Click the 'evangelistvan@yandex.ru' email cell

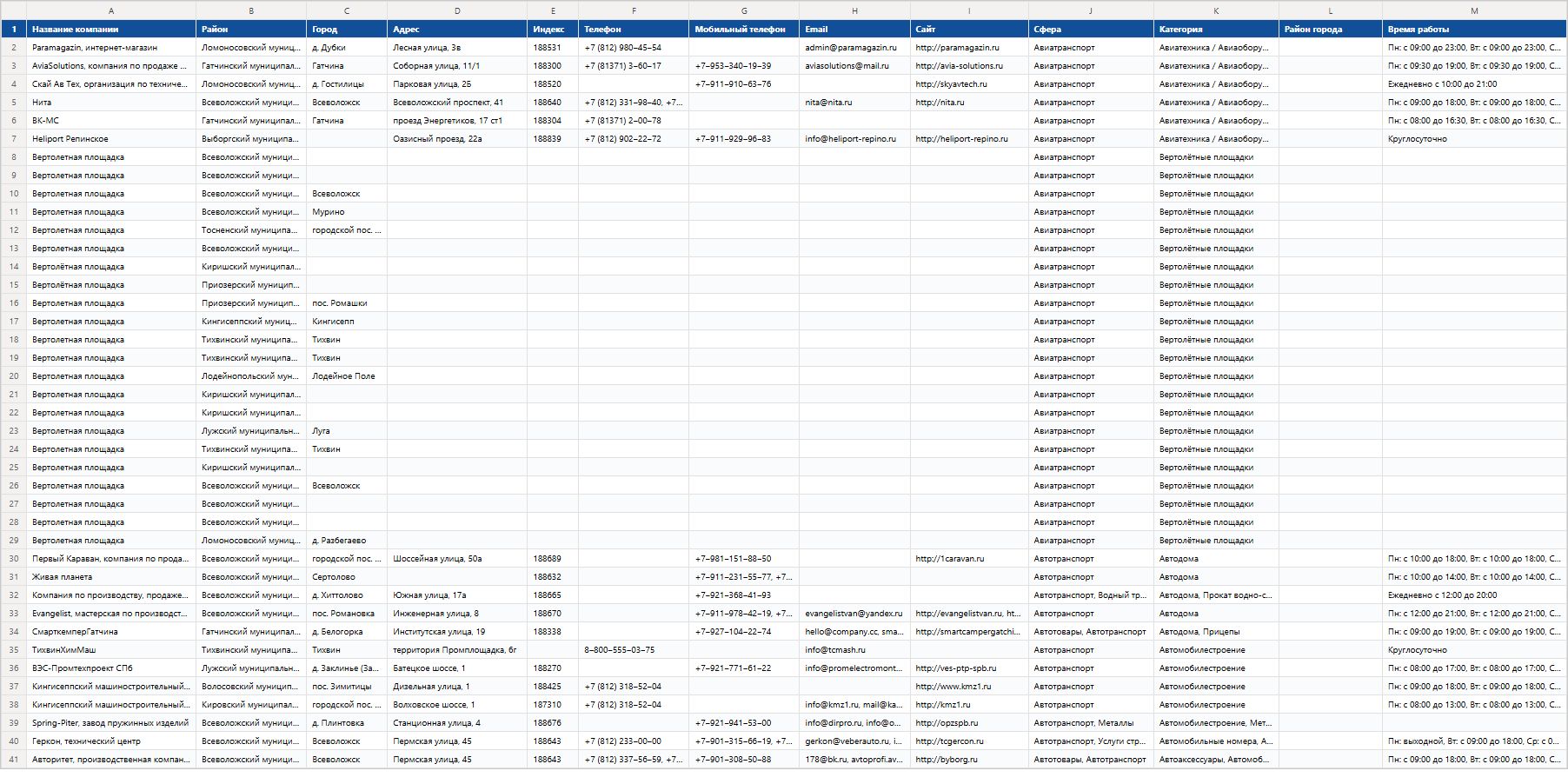854,614
